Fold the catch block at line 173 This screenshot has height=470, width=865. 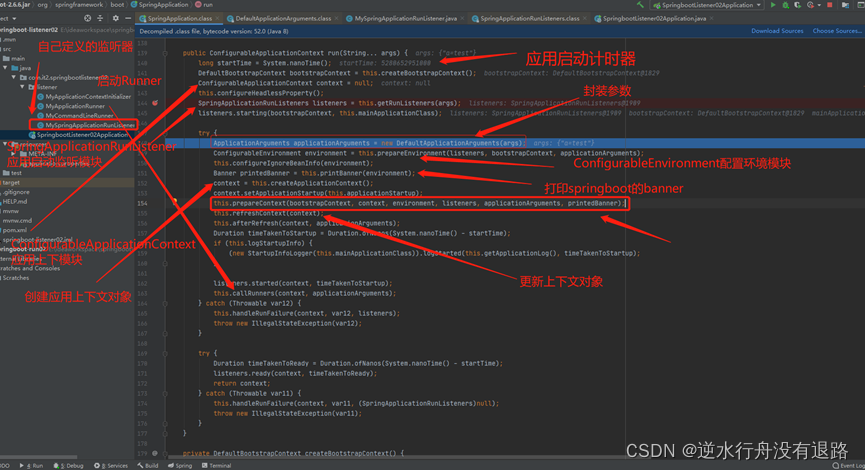[165, 393]
